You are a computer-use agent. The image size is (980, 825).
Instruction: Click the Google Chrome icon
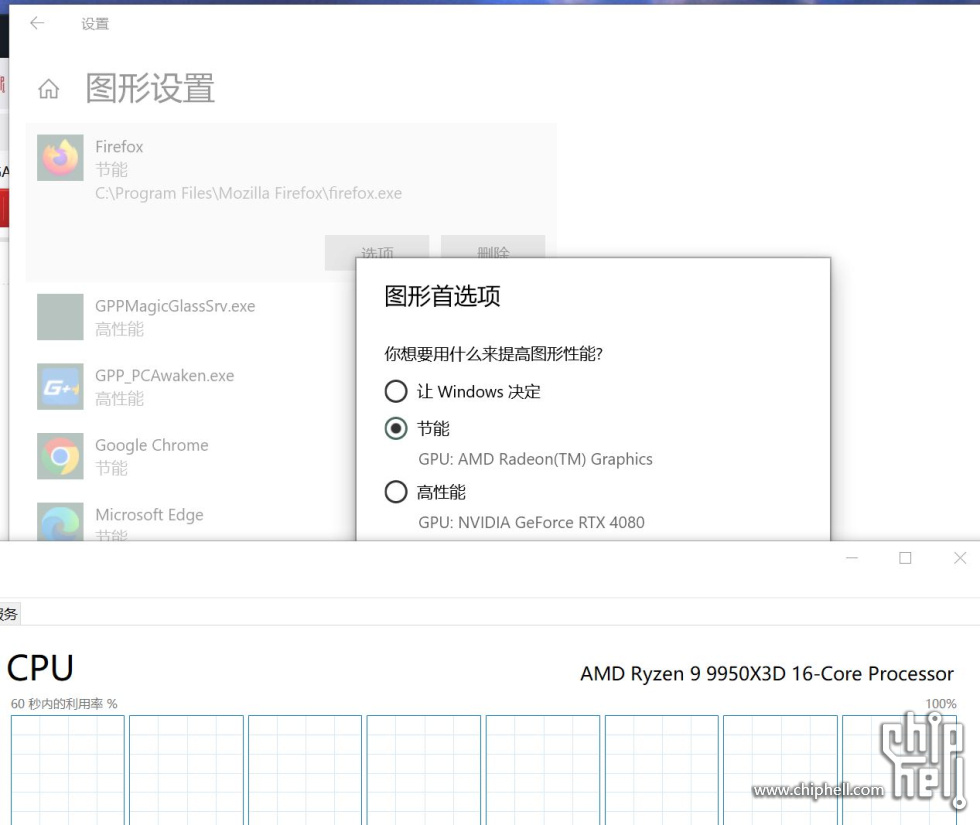coord(60,456)
